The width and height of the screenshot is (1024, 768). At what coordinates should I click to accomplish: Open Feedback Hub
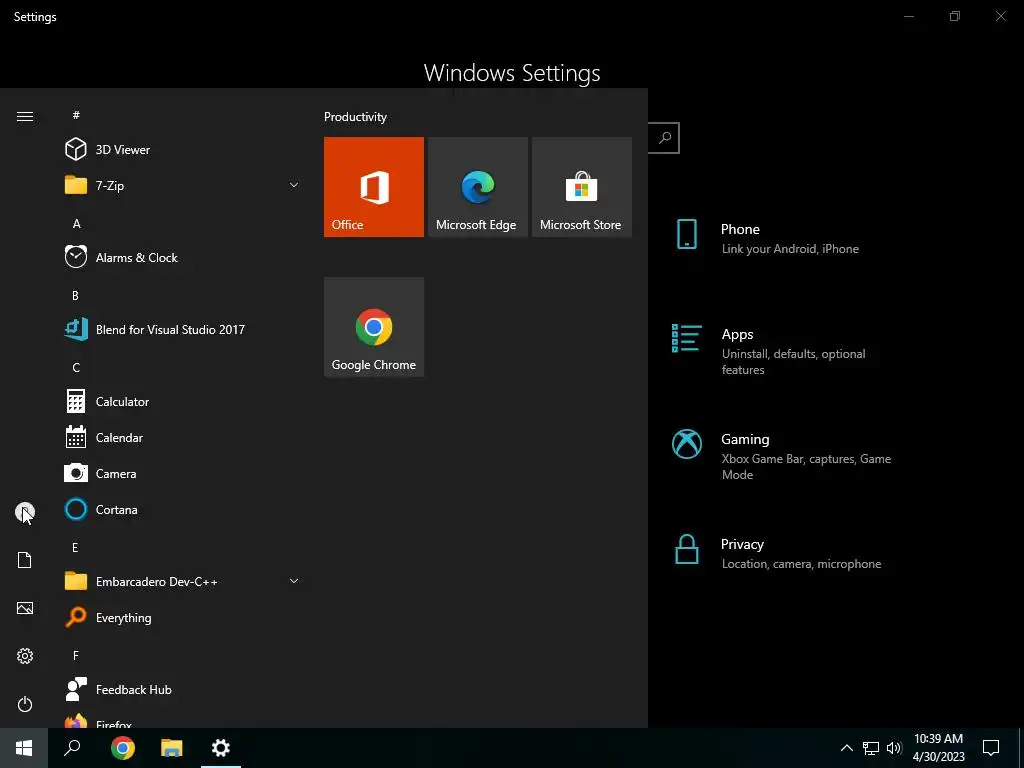pos(183,690)
